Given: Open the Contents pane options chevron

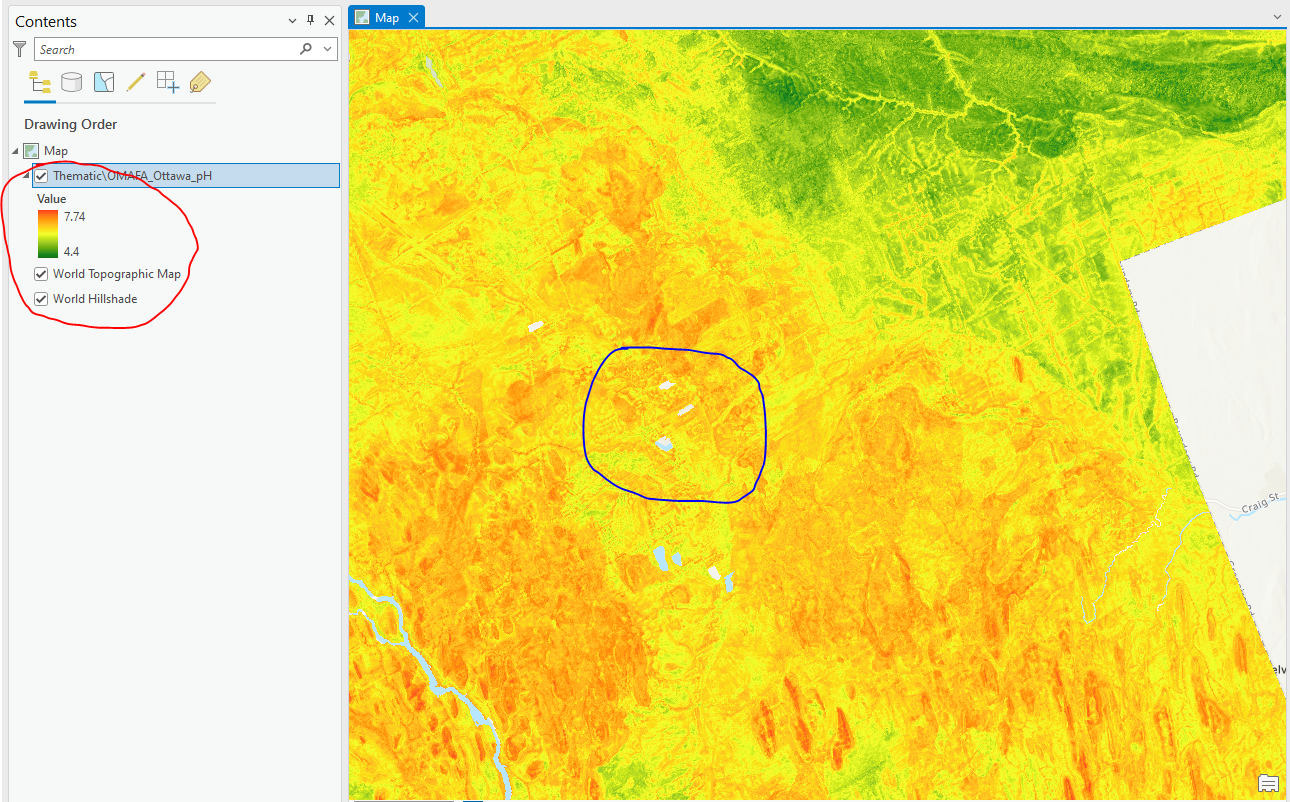Looking at the screenshot, I should click(292, 20).
